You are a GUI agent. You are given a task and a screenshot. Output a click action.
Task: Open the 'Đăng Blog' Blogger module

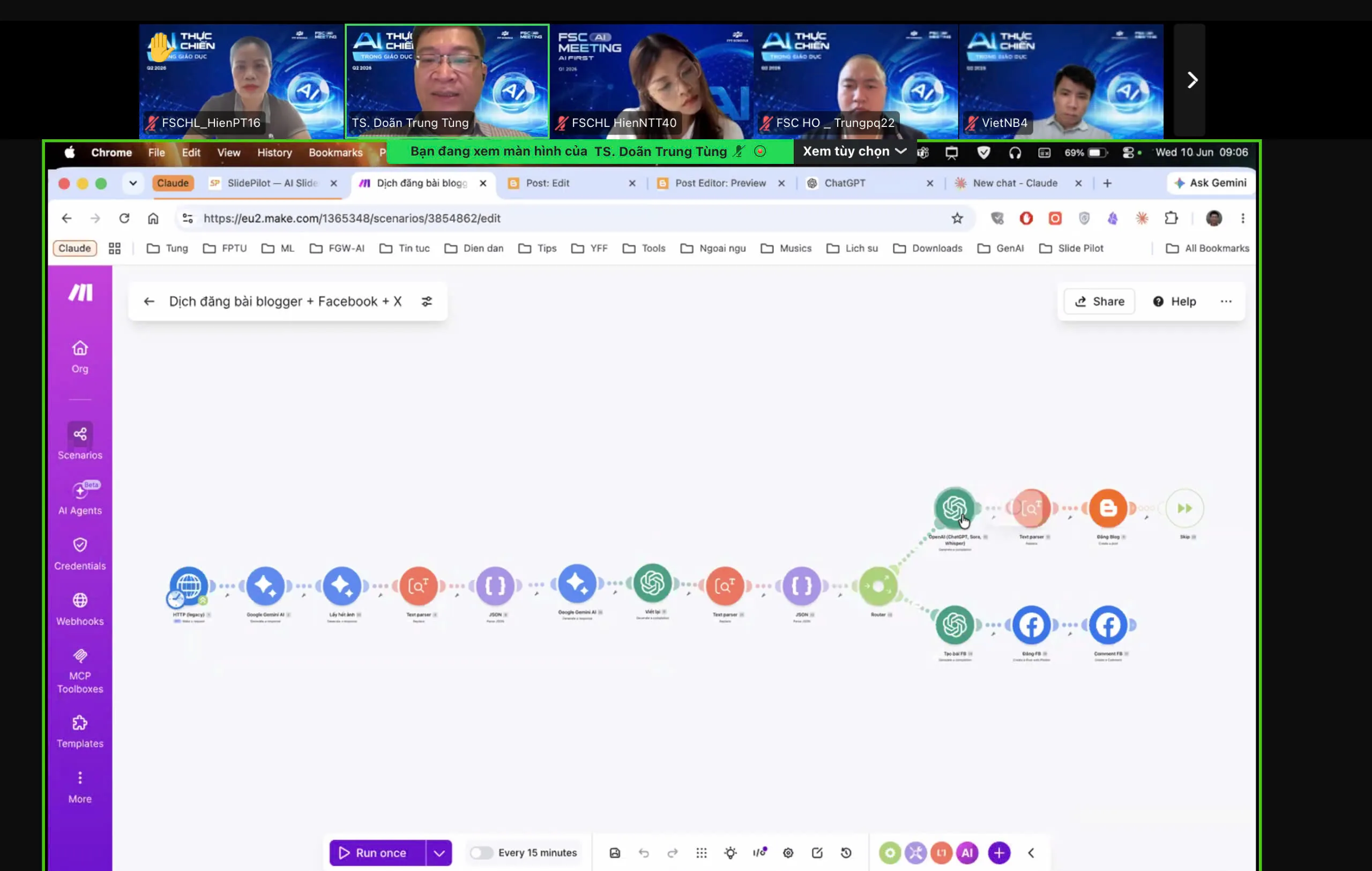click(1108, 508)
